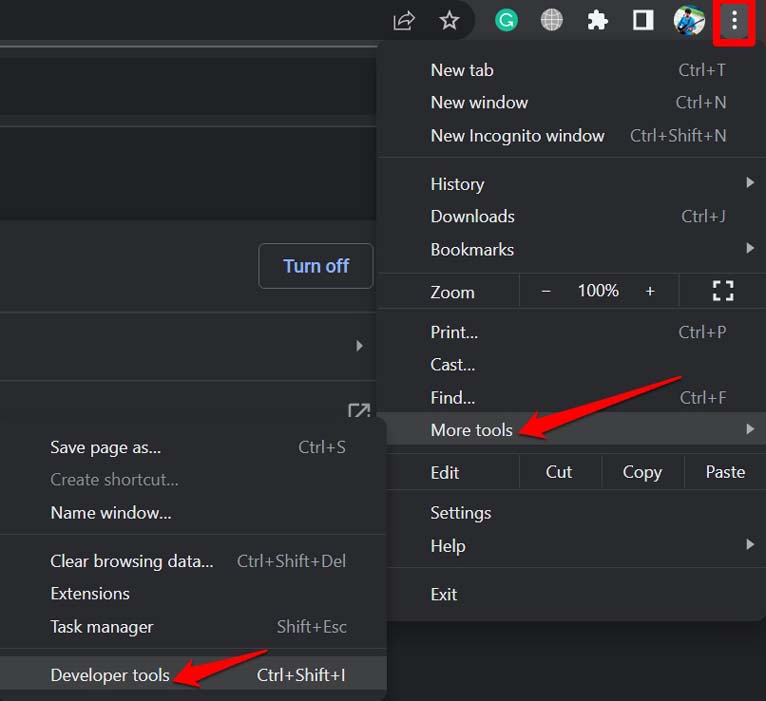
Task: Choose New window menu entry
Action: pos(572,103)
